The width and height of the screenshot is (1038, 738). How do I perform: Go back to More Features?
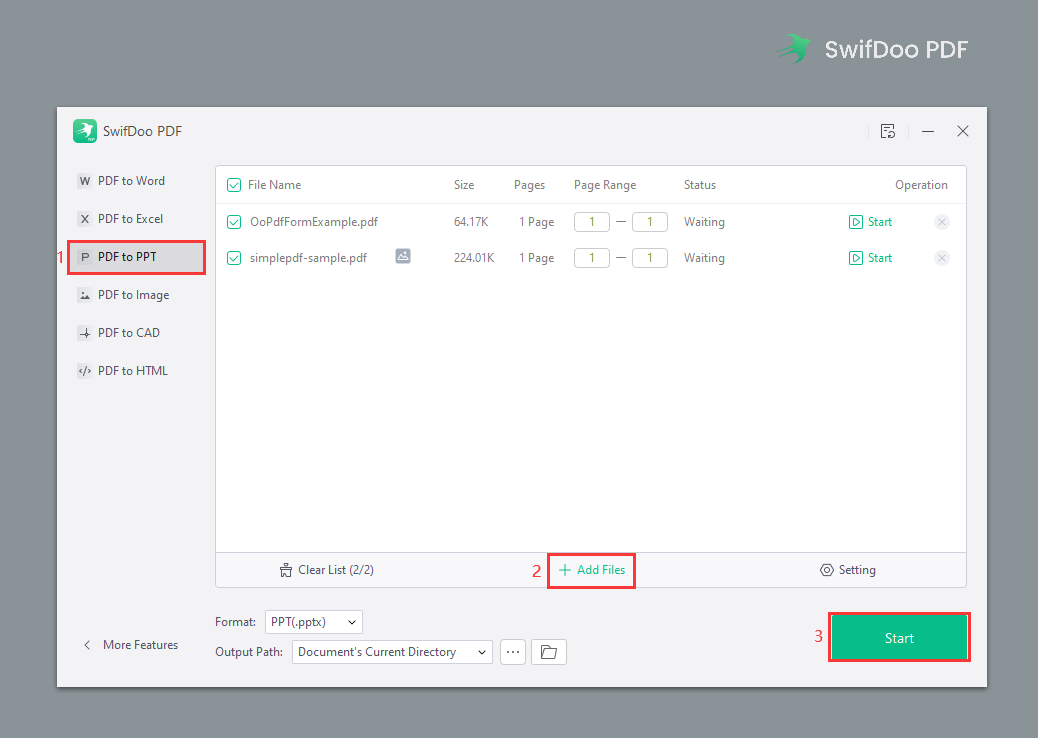(x=131, y=645)
